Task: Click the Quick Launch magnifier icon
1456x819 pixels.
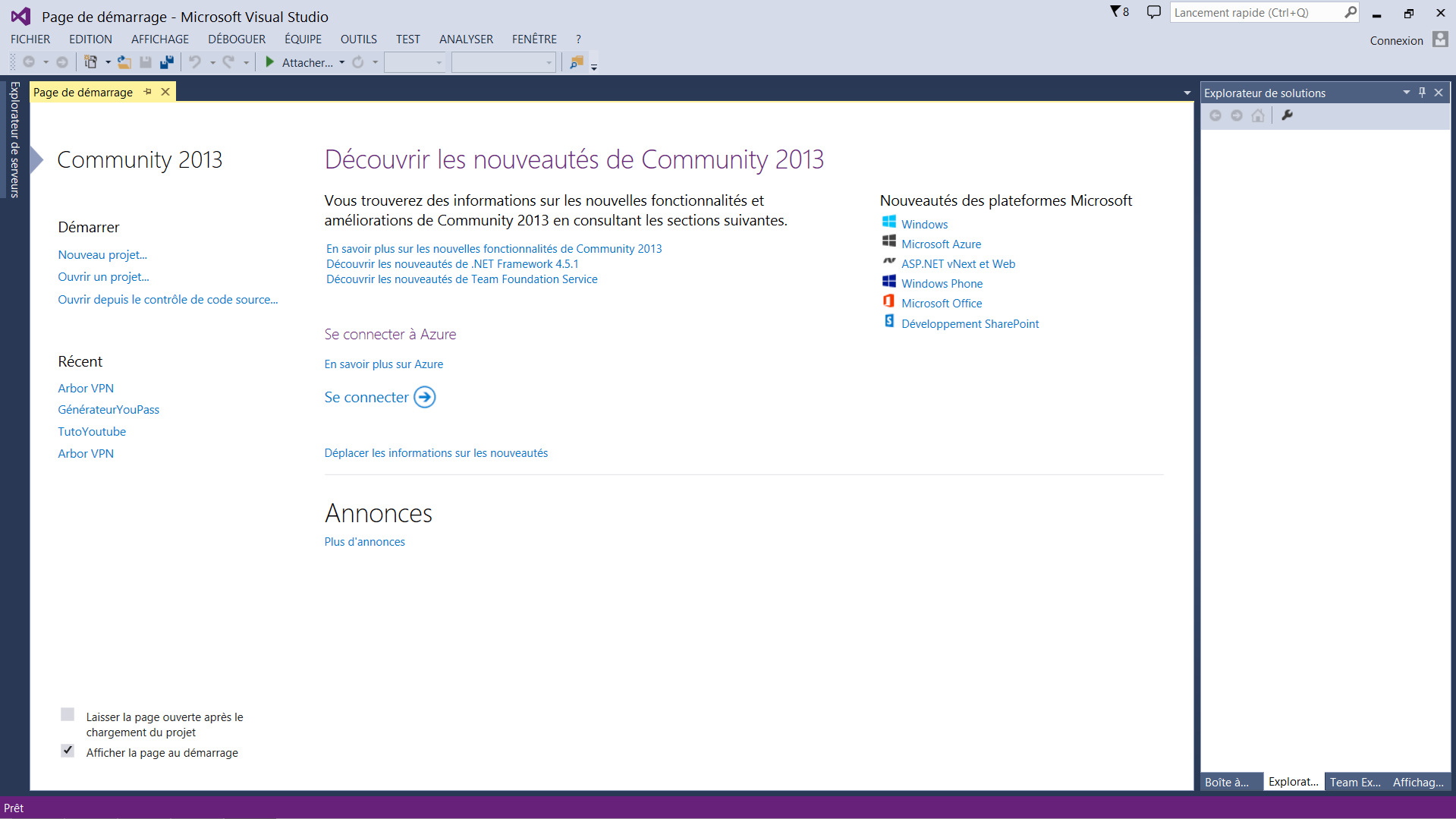Action: tap(1351, 12)
